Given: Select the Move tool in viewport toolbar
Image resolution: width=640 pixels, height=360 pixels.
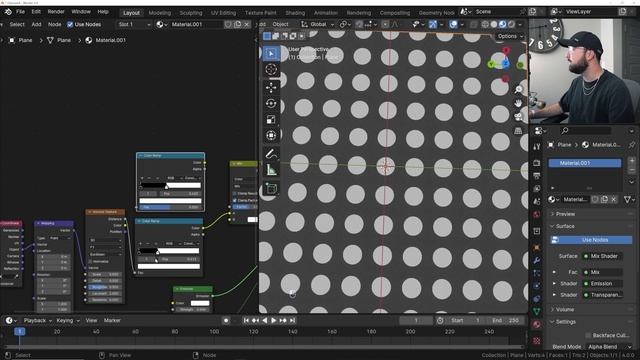Looking at the screenshot, I should (x=271, y=87).
